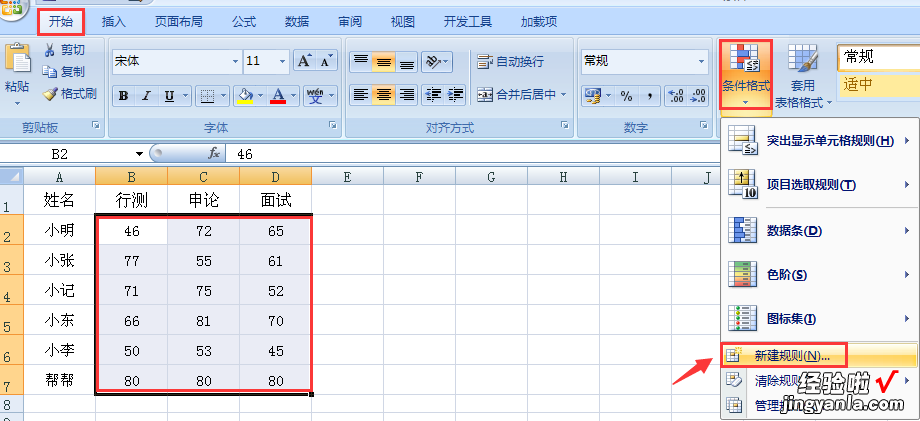Toggle middle vertical alignment

tap(384, 61)
